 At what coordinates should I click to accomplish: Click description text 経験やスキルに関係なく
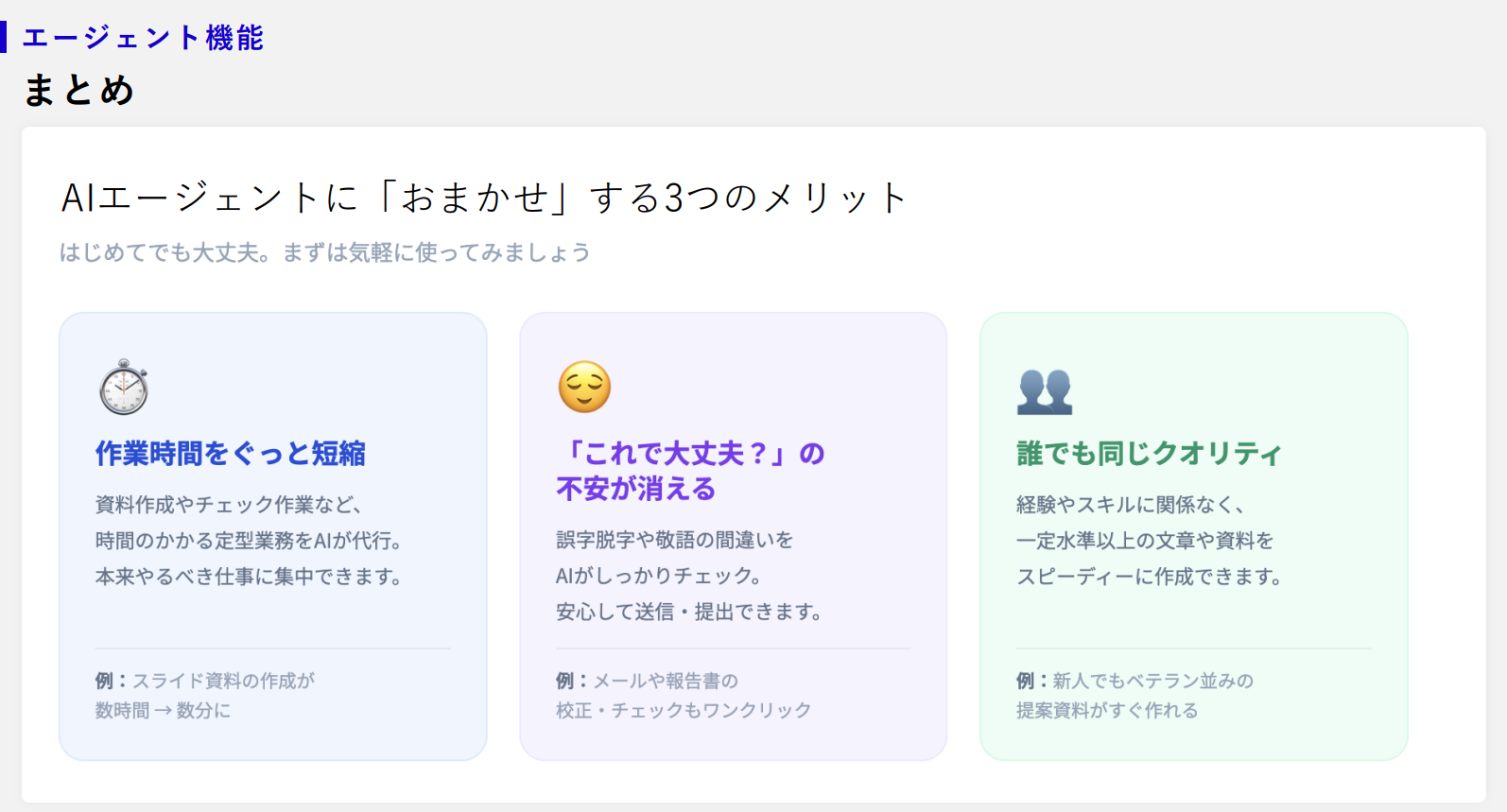[1130, 505]
